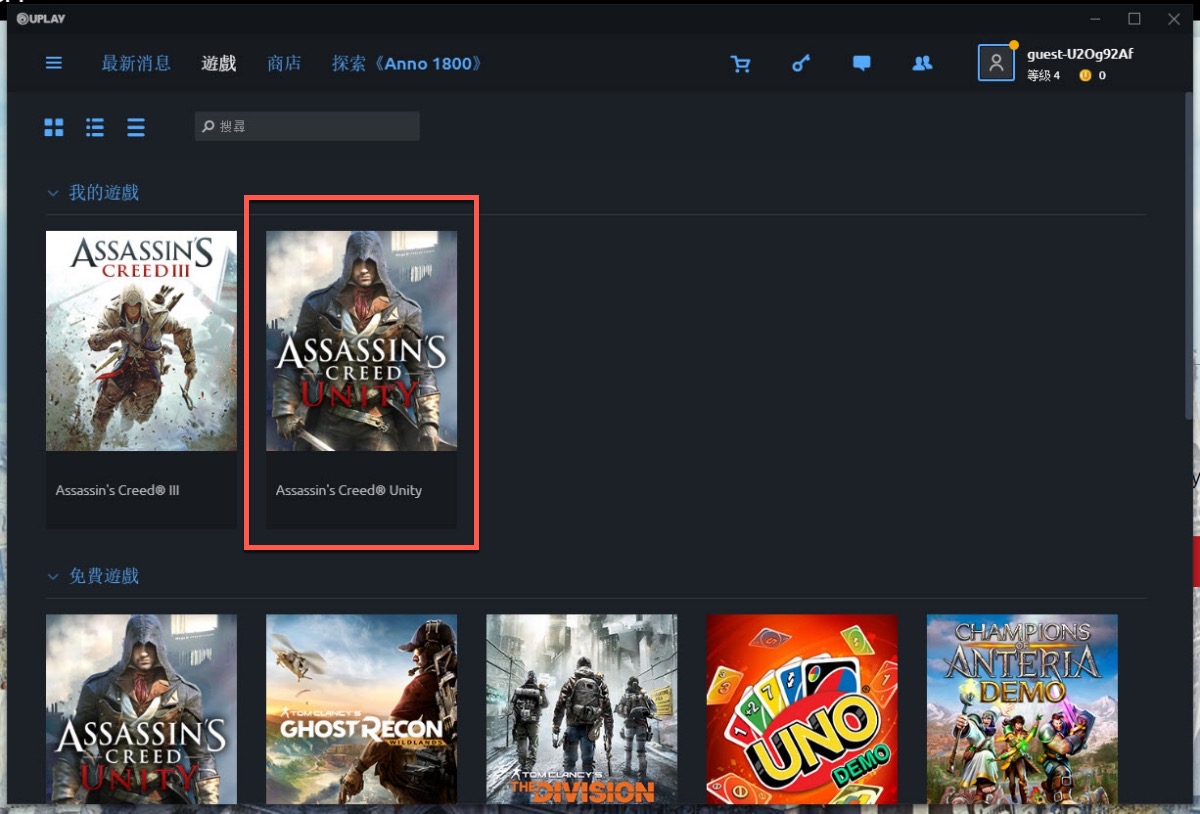Click the Assassin's Creed® Unity title text
This screenshot has height=814, width=1200.
(349, 490)
